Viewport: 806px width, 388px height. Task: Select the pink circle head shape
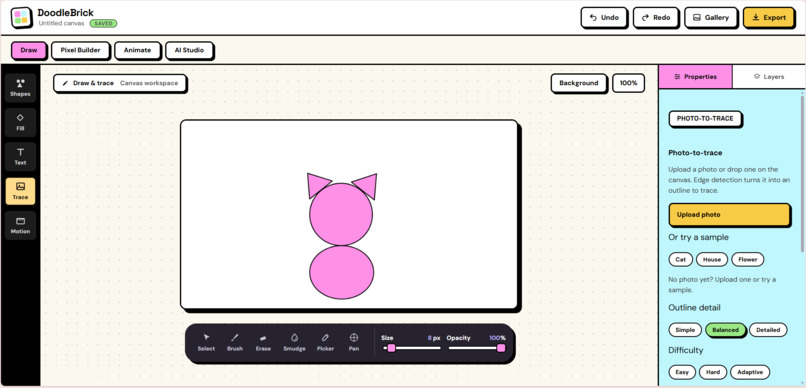(x=341, y=214)
